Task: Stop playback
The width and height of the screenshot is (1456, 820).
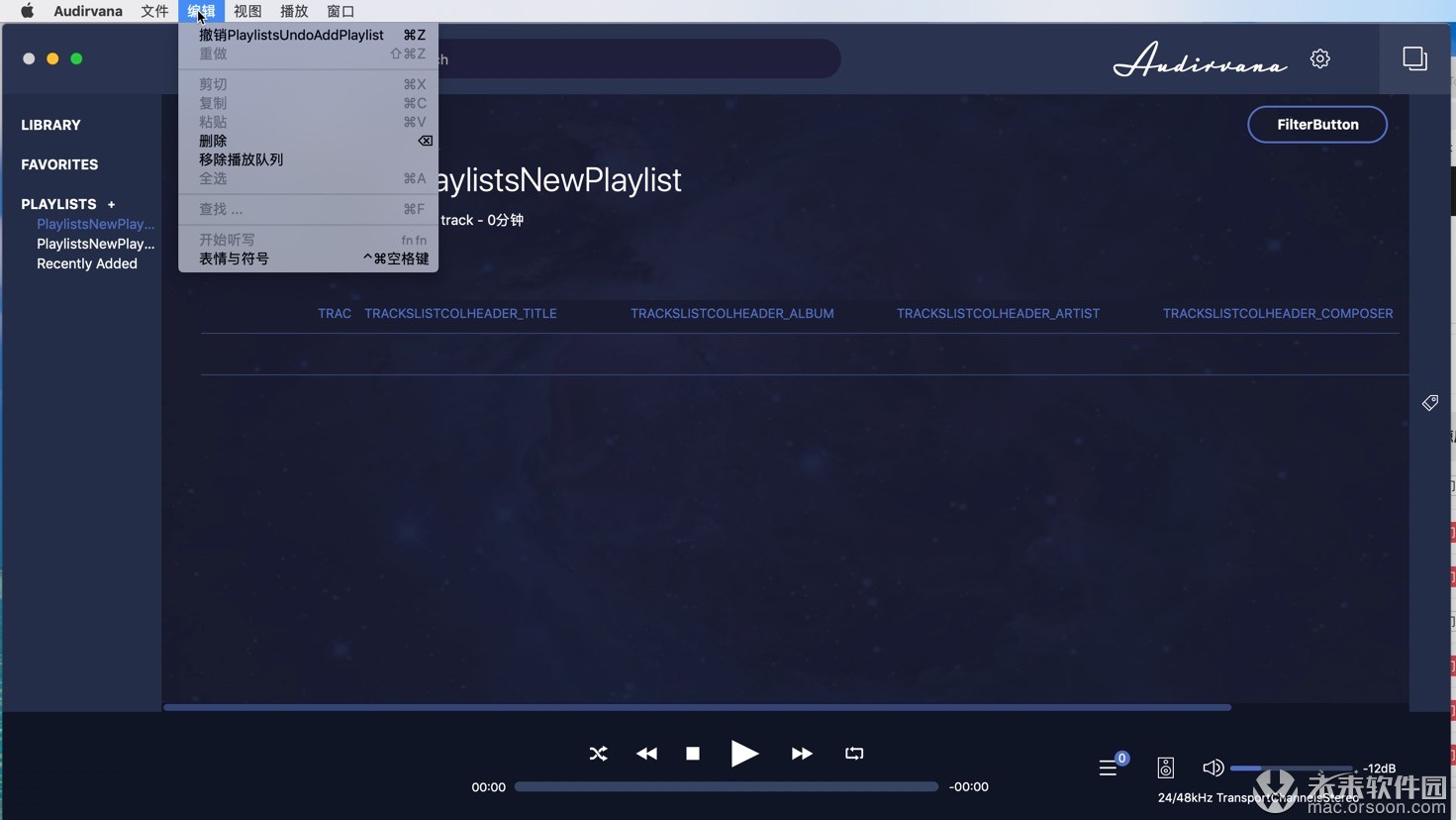Action: [x=693, y=754]
